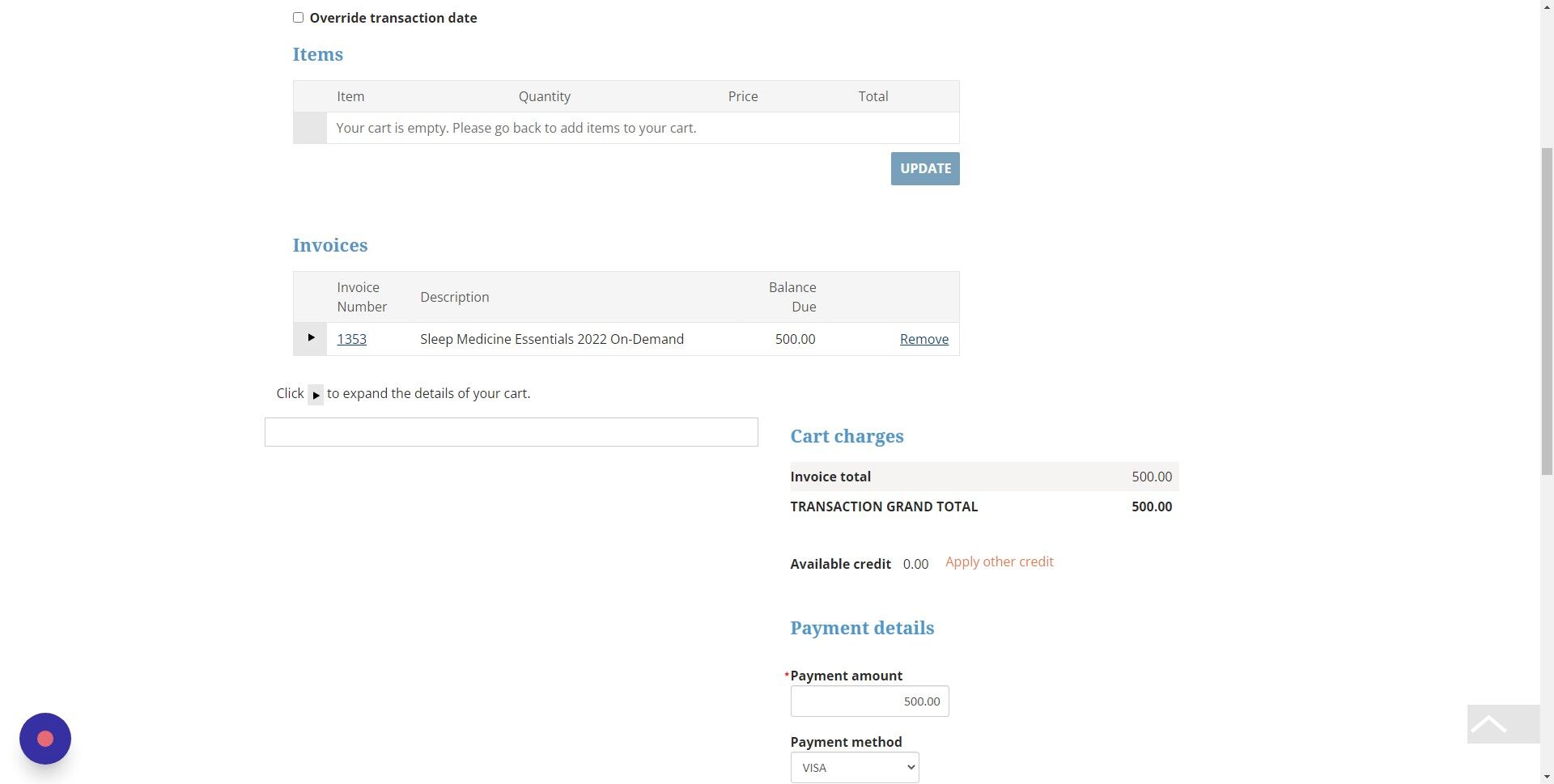Image resolution: width=1554 pixels, height=784 pixels.
Task: Click the UPDATE button
Action: point(925,168)
